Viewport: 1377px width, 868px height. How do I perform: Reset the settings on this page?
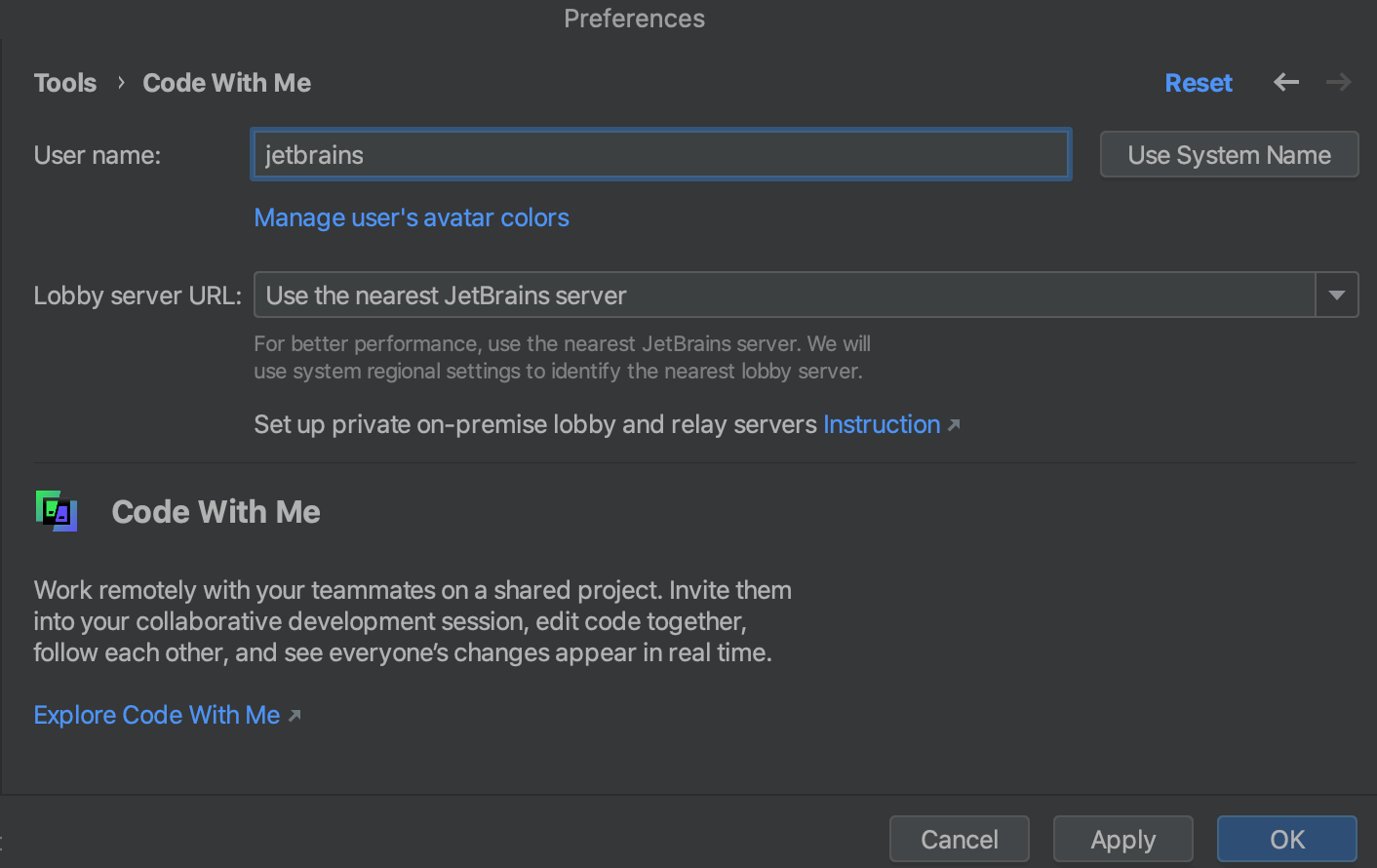click(1199, 83)
